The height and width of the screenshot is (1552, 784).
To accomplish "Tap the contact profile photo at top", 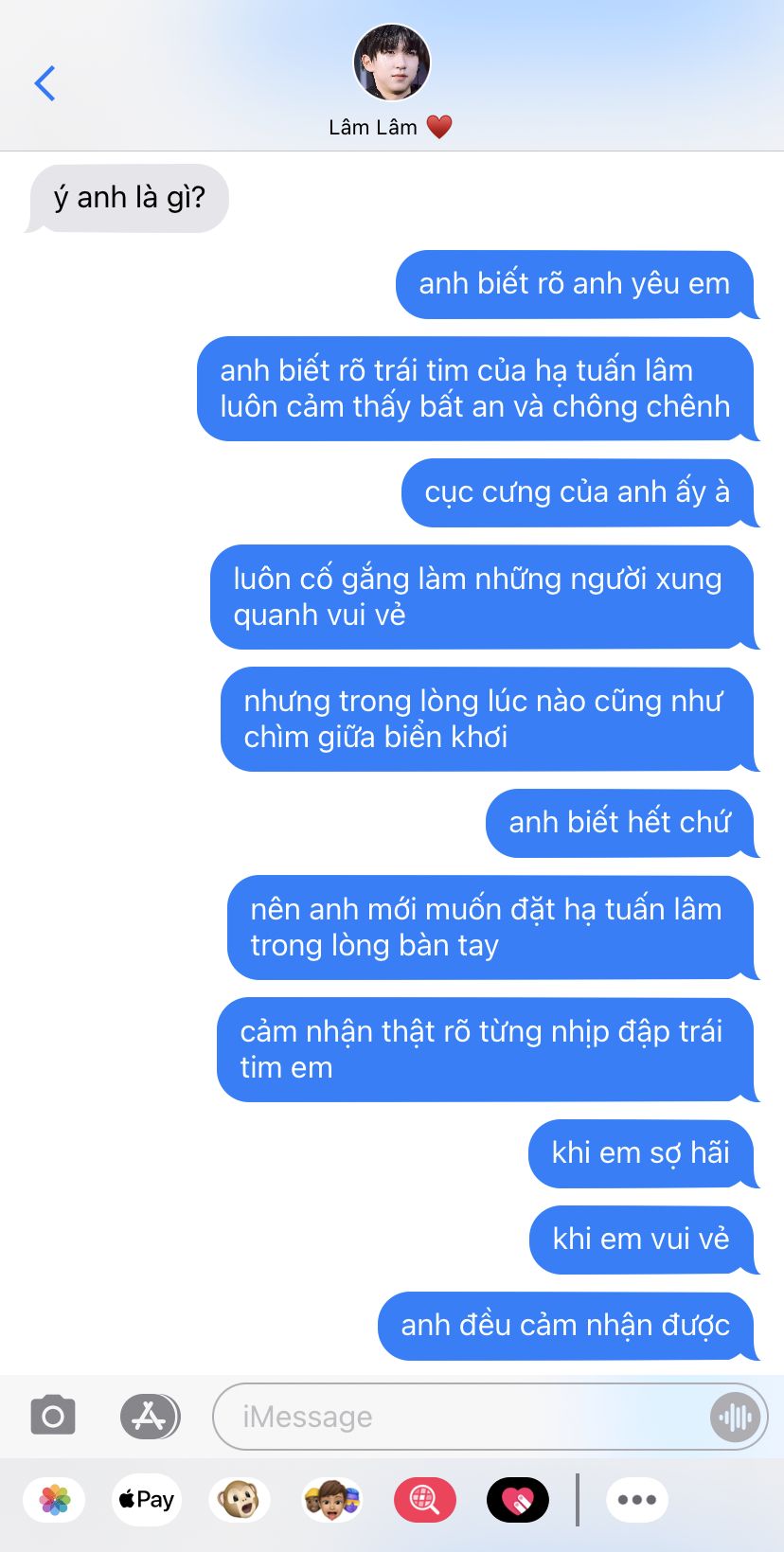I will [x=392, y=62].
